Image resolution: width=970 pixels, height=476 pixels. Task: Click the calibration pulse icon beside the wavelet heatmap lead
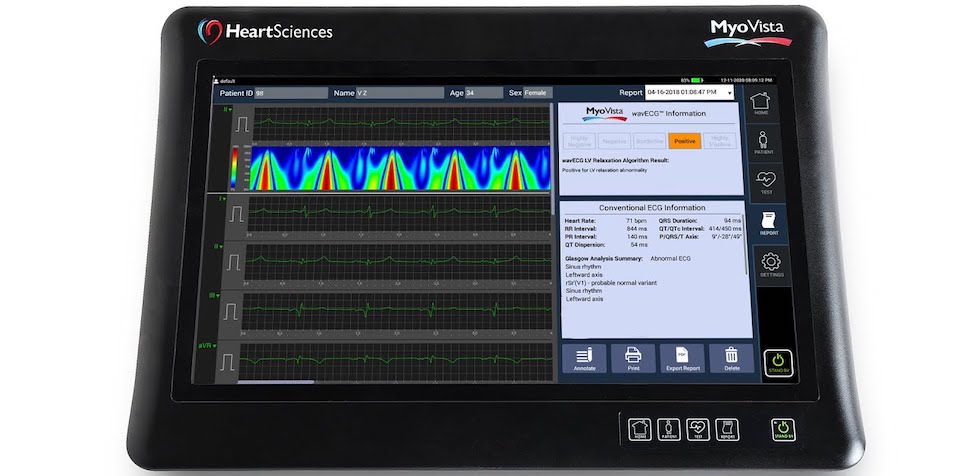pyautogui.click(x=242, y=124)
